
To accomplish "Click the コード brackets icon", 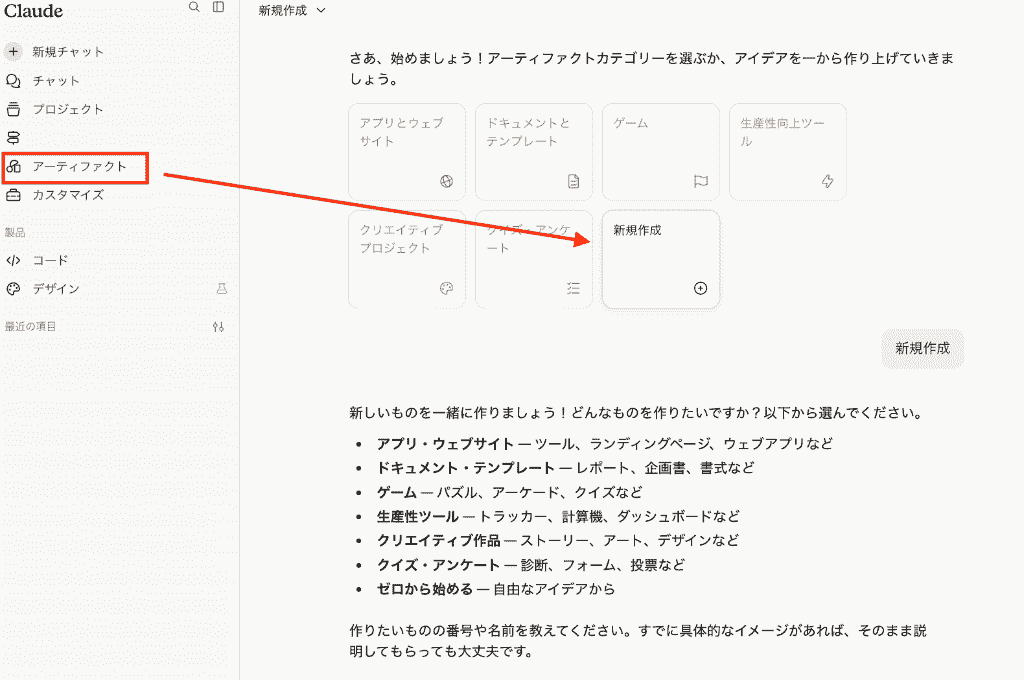I will coord(13,260).
